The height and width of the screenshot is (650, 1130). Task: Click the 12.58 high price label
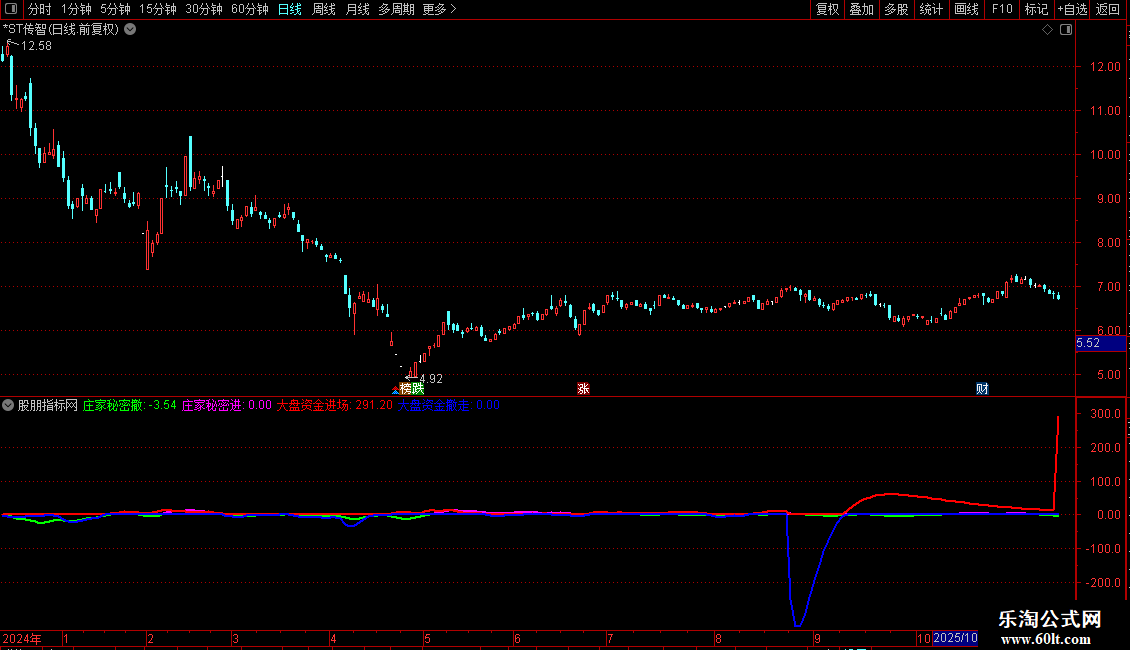[36, 46]
